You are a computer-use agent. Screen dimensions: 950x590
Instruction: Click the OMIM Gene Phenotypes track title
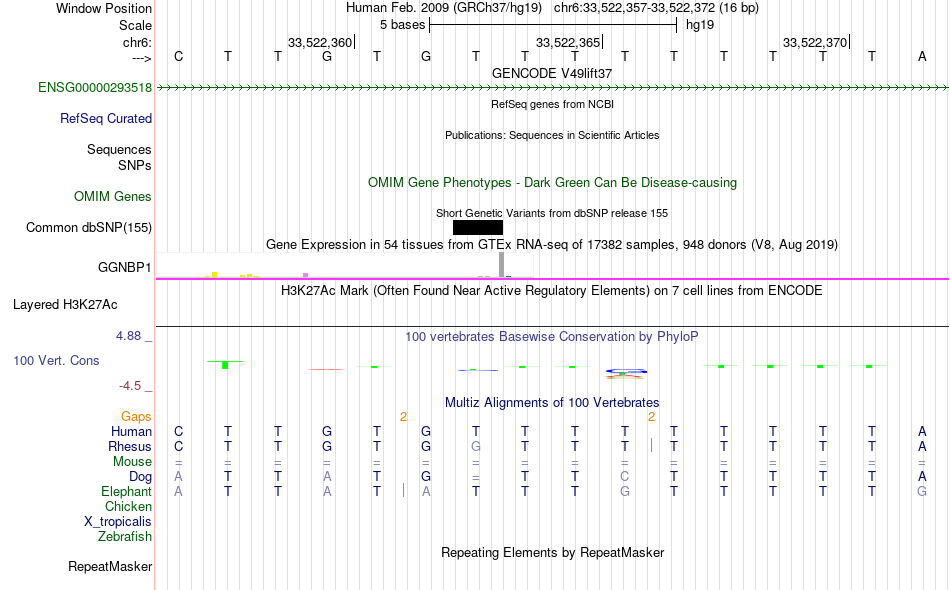coord(552,182)
